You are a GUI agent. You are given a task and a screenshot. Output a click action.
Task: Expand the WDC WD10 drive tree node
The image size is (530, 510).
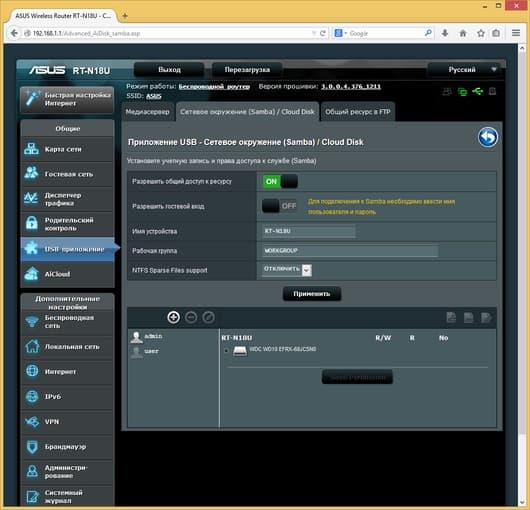[226, 350]
